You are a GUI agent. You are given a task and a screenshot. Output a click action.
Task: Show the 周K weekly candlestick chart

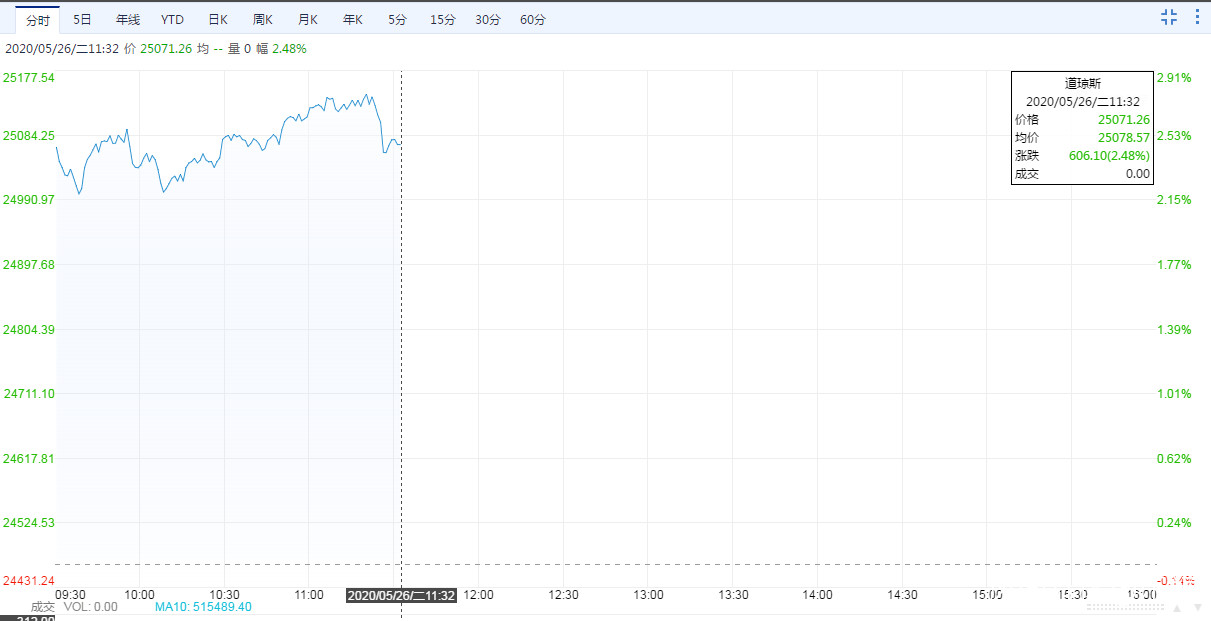tap(263, 20)
